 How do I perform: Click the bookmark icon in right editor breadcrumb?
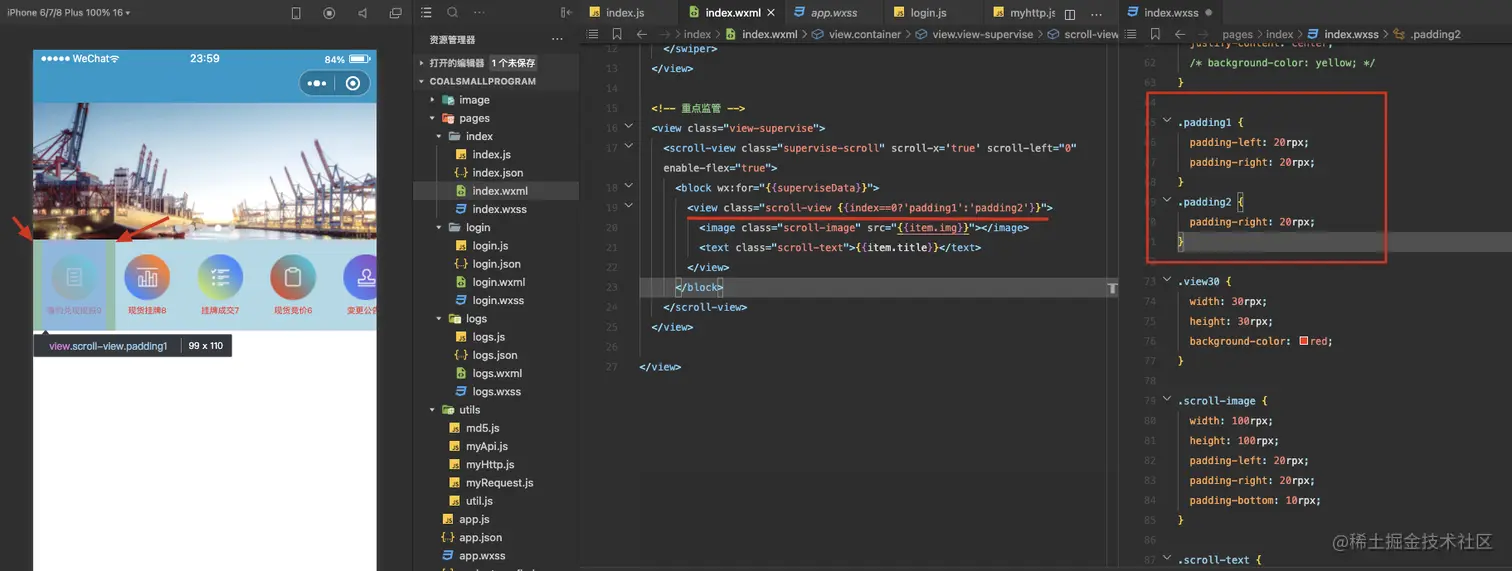pyautogui.click(x=1157, y=34)
